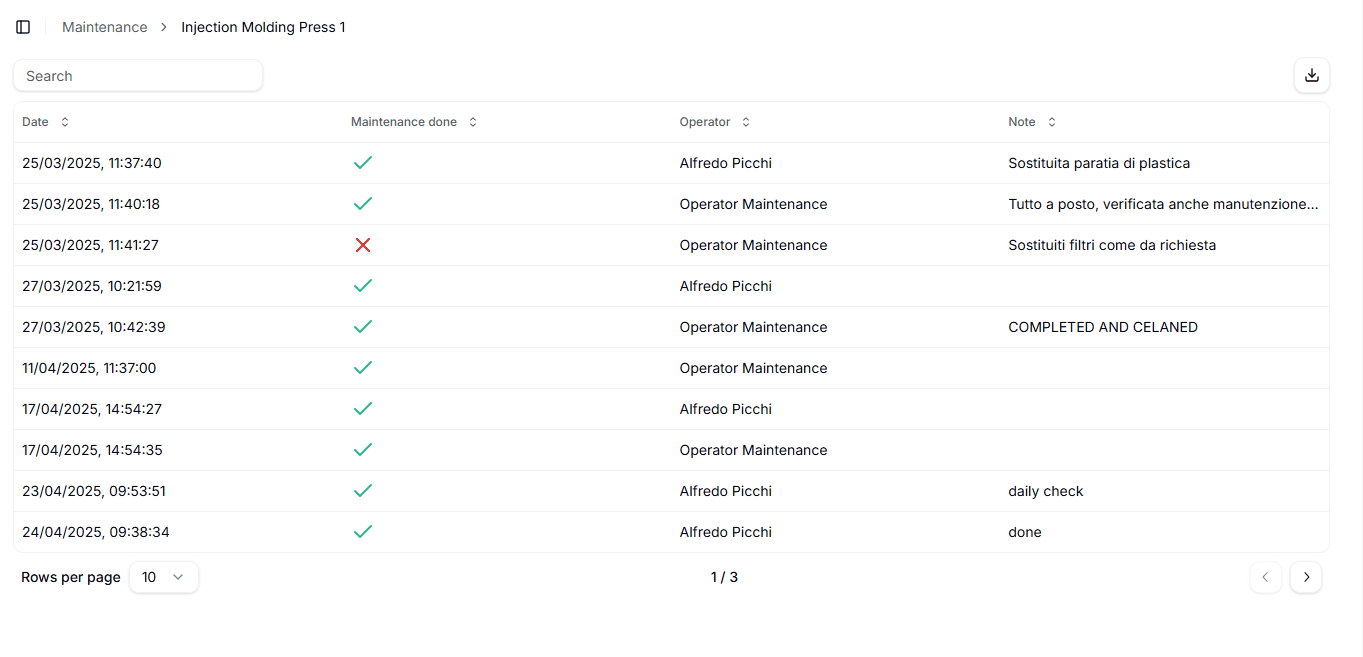This screenshot has width=1363, height=657.
Task: Click green checkmark in the 24/04/2025 row
Action: pyautogui.click(x=363, y=532)
